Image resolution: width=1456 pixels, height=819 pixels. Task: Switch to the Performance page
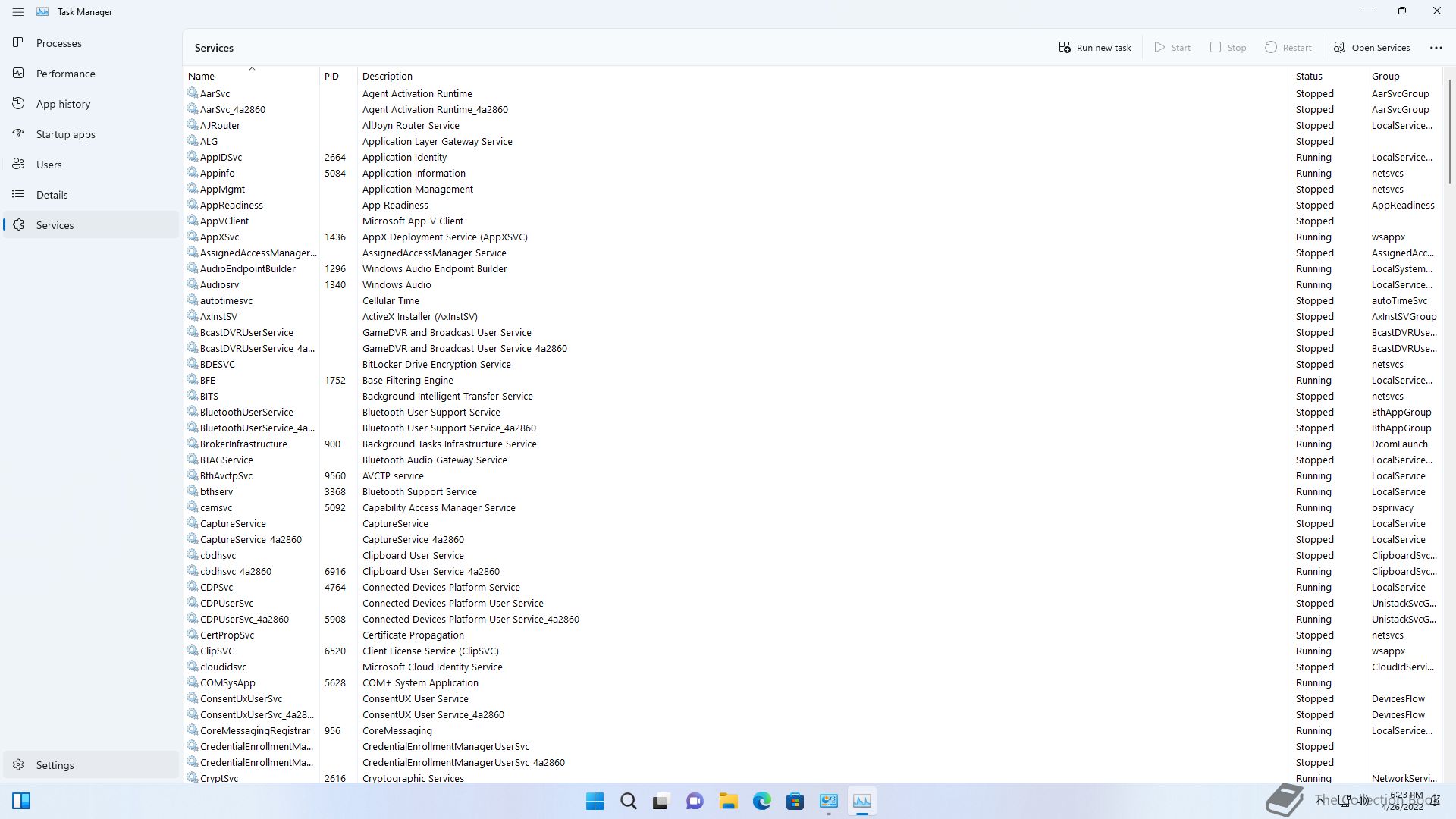[x=91, y=74]
